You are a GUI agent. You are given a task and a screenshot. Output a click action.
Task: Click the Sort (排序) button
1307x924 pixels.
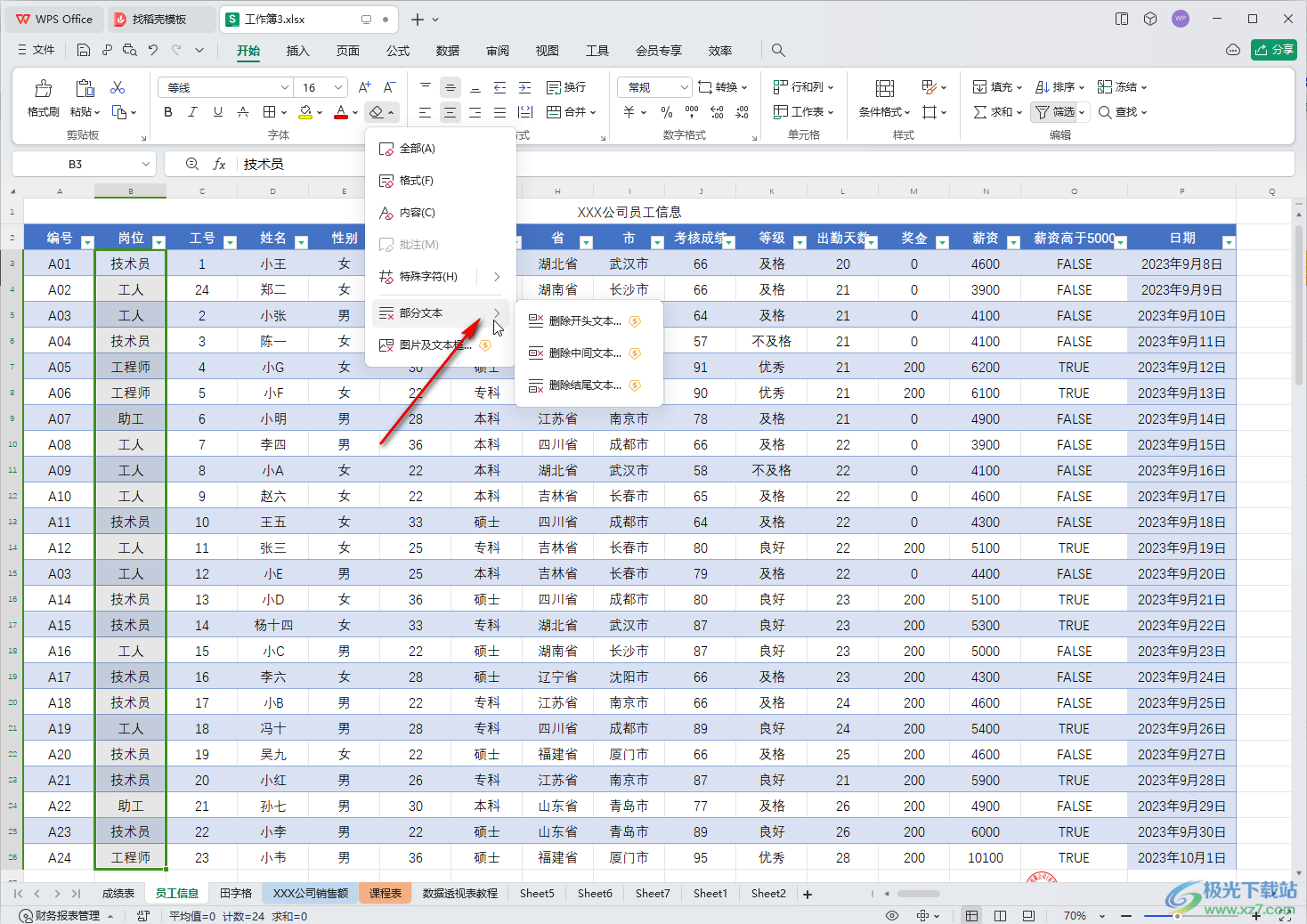point(1059,87)
